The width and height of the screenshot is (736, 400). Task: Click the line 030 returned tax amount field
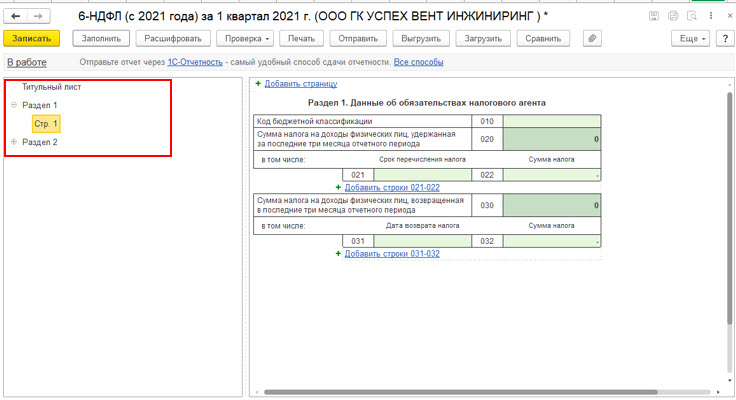[552, 205]
